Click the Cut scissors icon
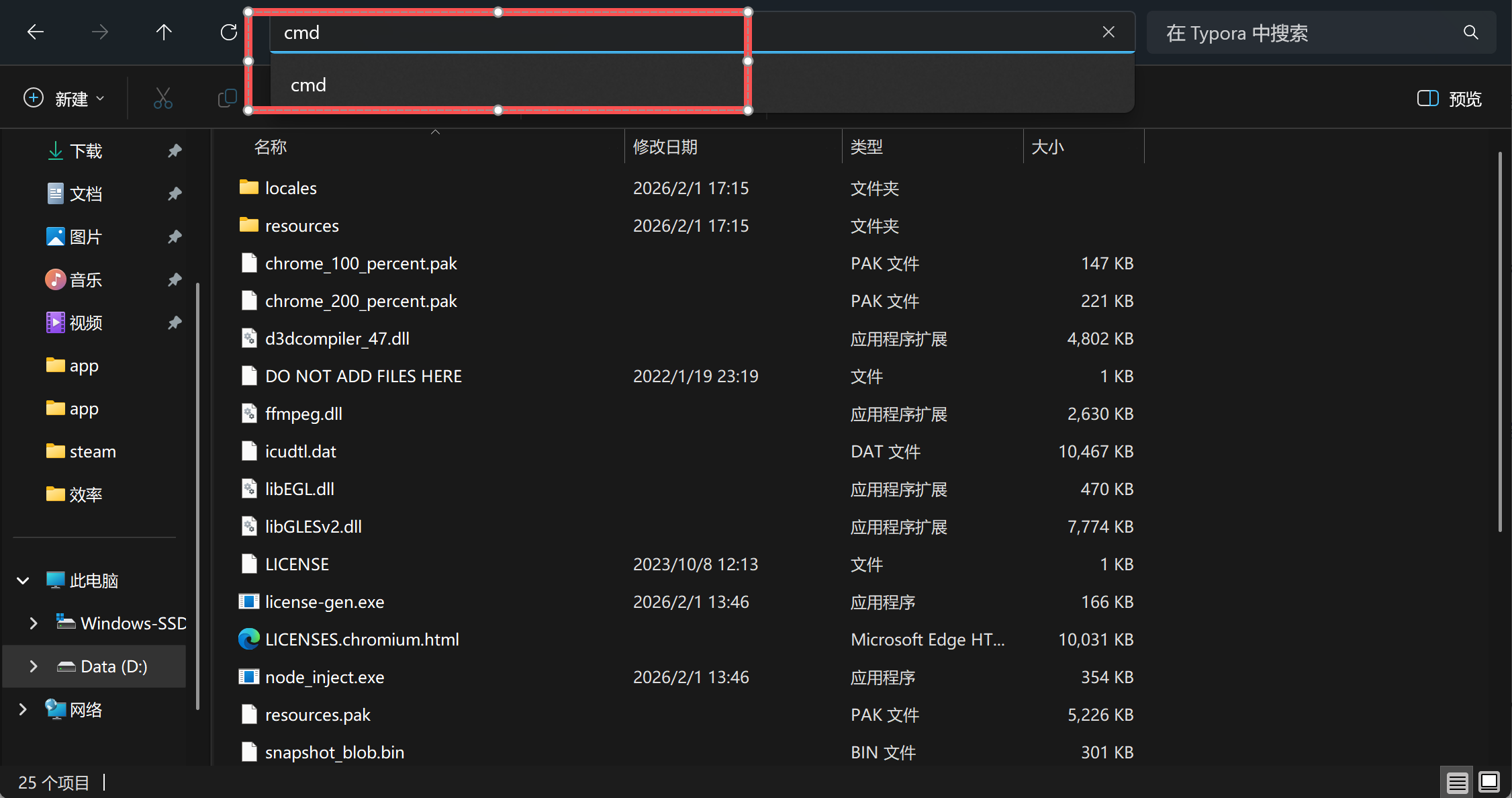 pos(162,99)
